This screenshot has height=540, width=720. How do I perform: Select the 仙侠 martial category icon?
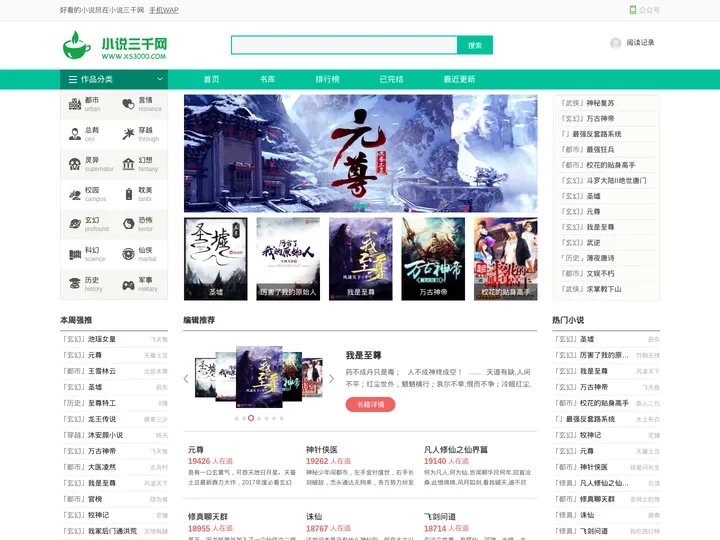pos(128,254)
